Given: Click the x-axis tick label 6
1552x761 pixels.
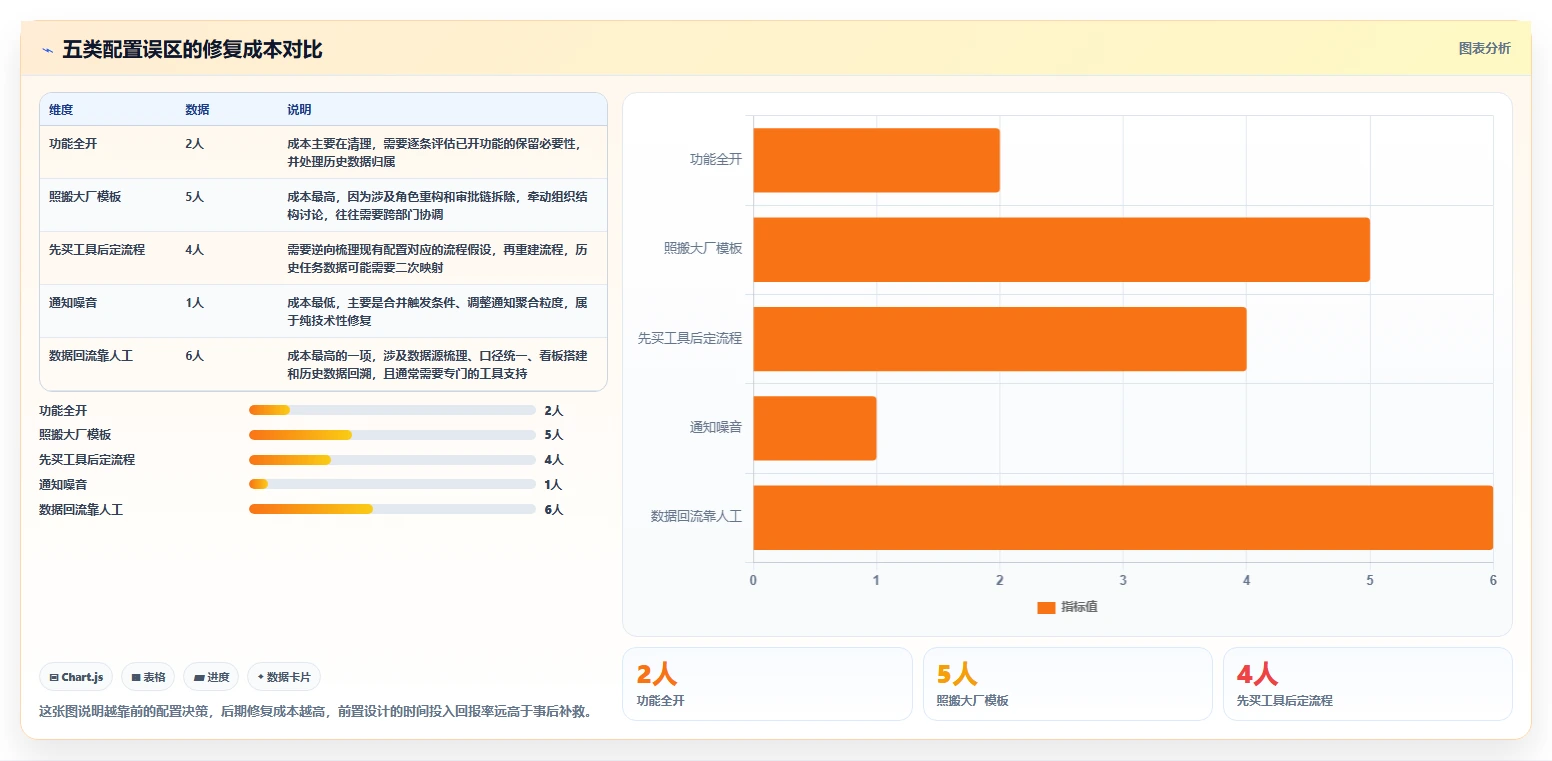Looking at the screenshot, I should (x=1493, y=581).
